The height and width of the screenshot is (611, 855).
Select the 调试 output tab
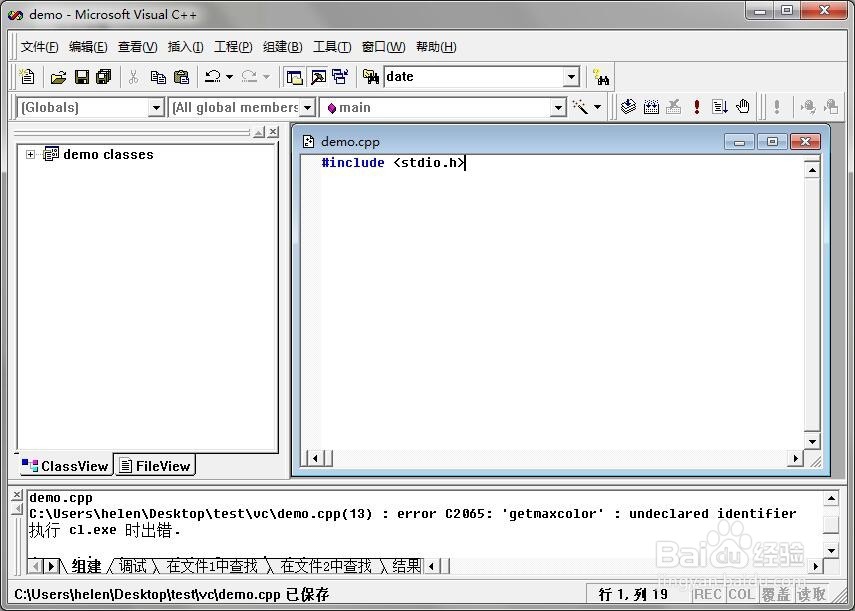click(133, 566)
